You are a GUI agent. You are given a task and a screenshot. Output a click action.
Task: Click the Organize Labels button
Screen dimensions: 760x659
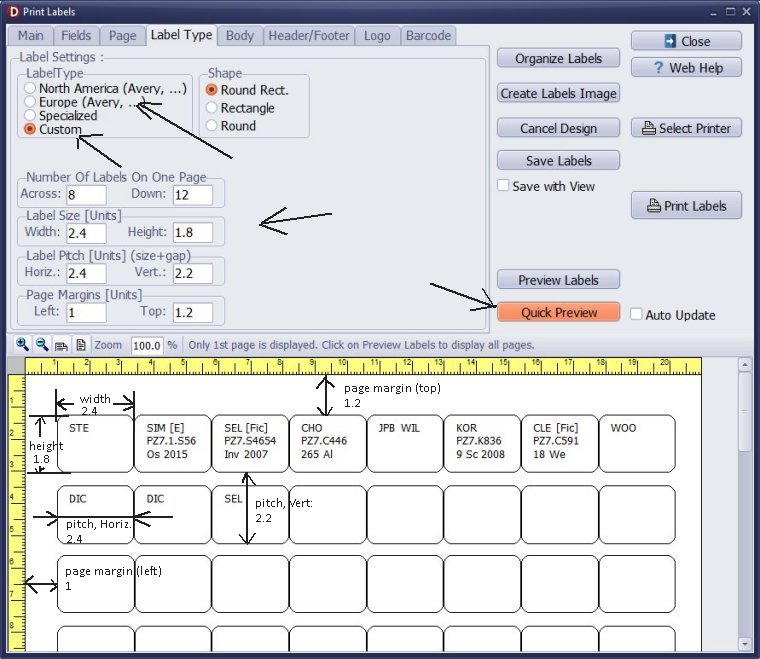(558, 58)
